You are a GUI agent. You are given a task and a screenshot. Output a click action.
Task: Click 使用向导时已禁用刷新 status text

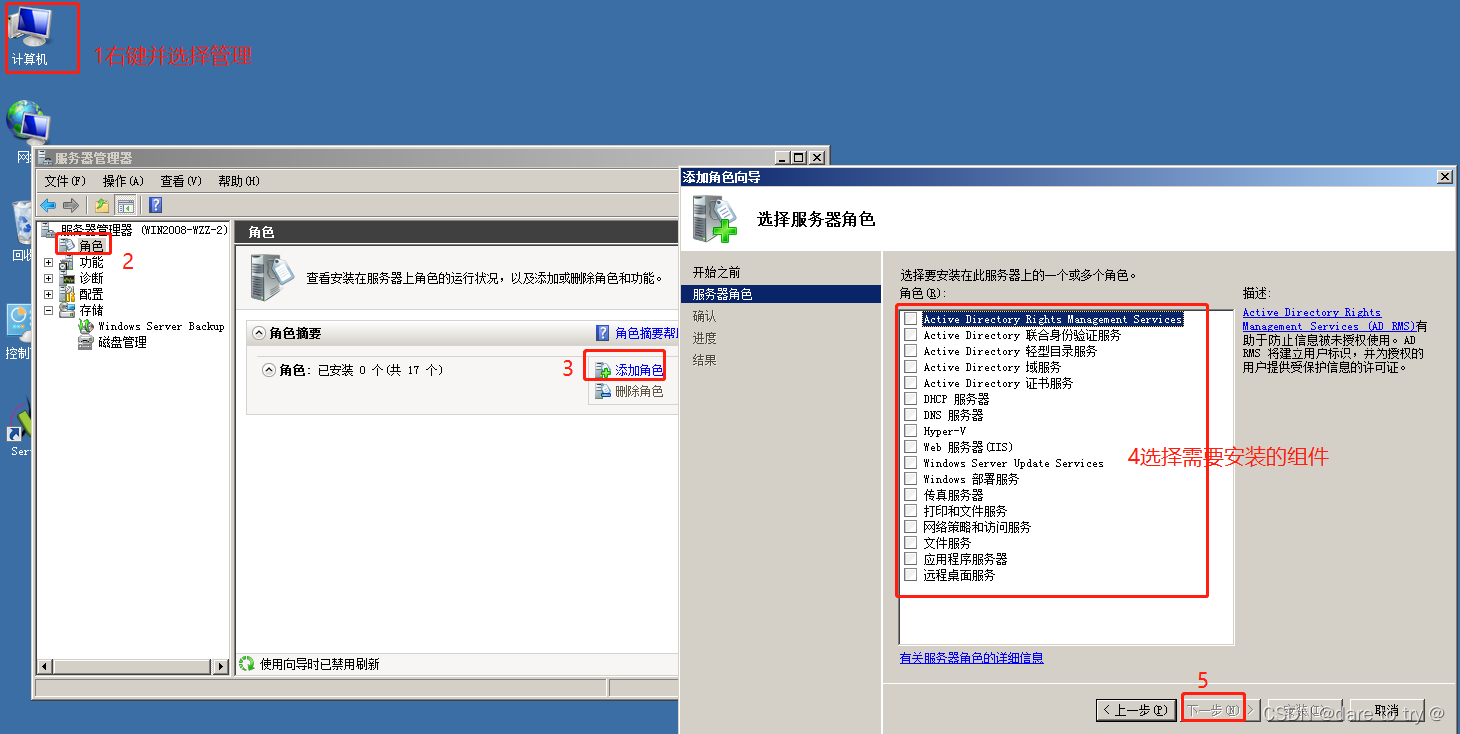319,664
